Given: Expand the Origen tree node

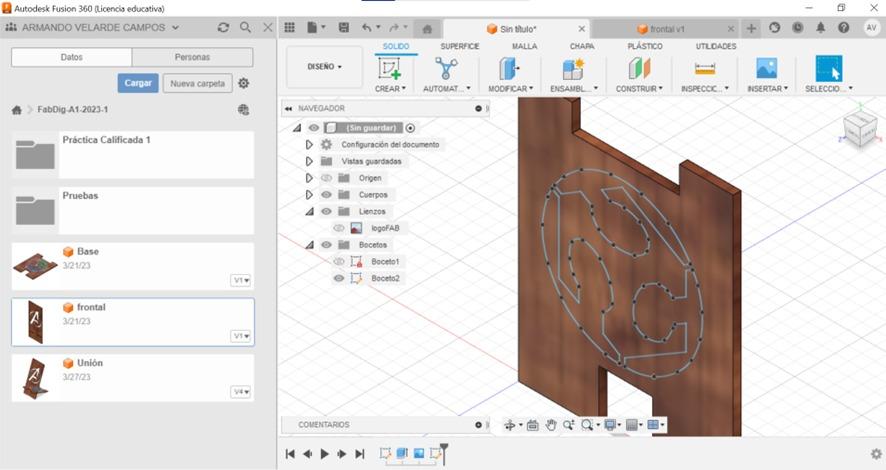Looking at the screenshot, I should [309, 178].
